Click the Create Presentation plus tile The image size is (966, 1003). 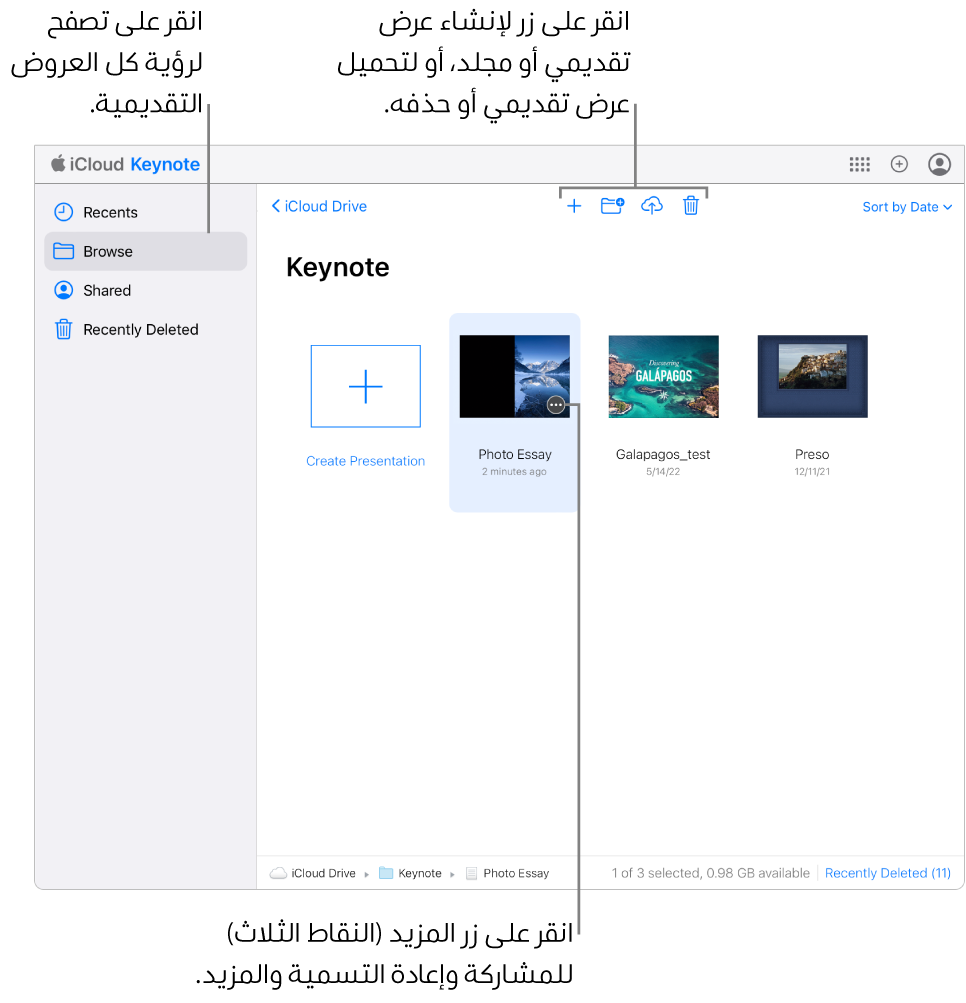[x=365, y=386]
